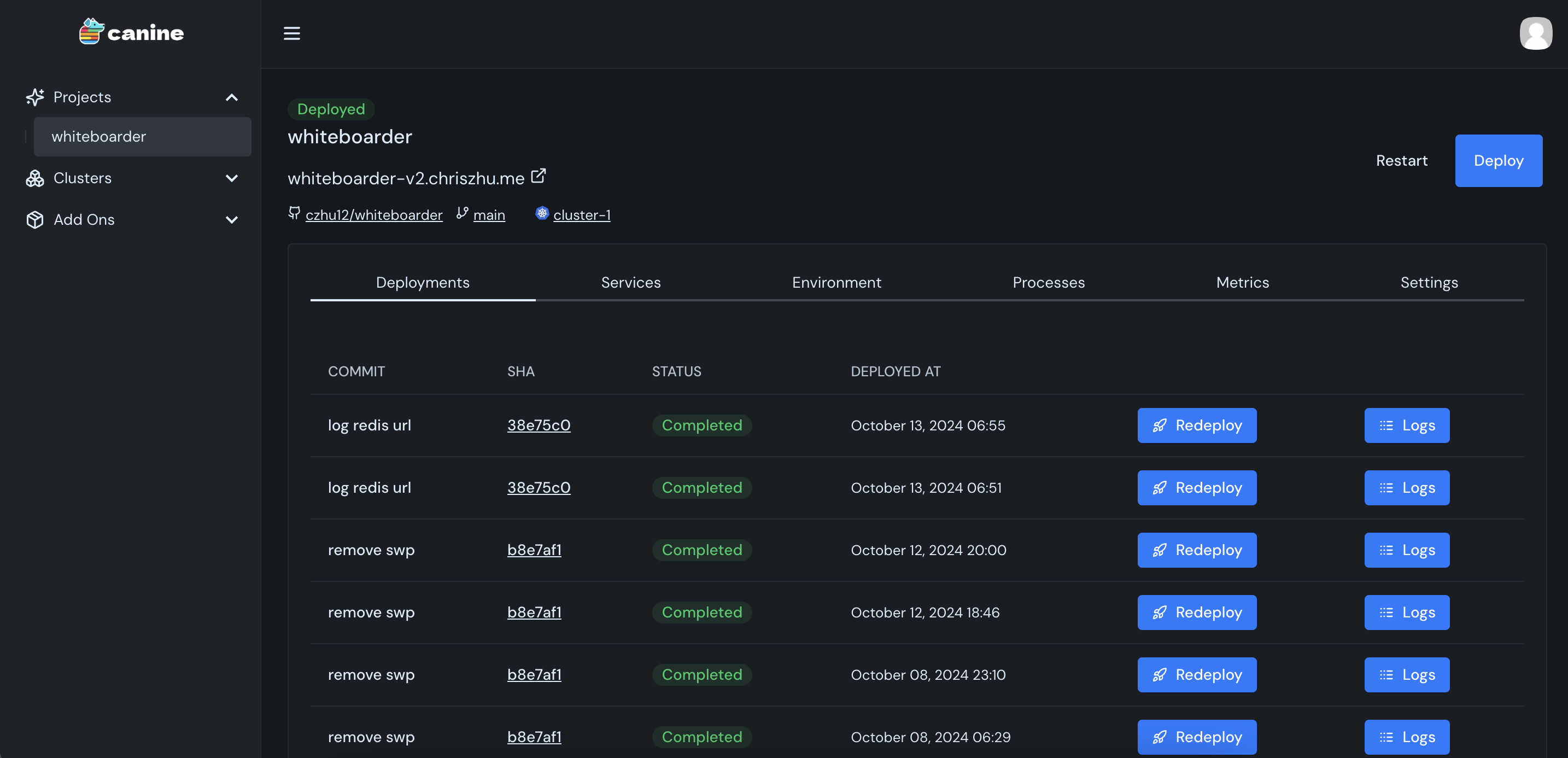The height and width of the screenshot is (758, 1568).
Task: Switch to the Deployments tab
Action: pos(423,283)
